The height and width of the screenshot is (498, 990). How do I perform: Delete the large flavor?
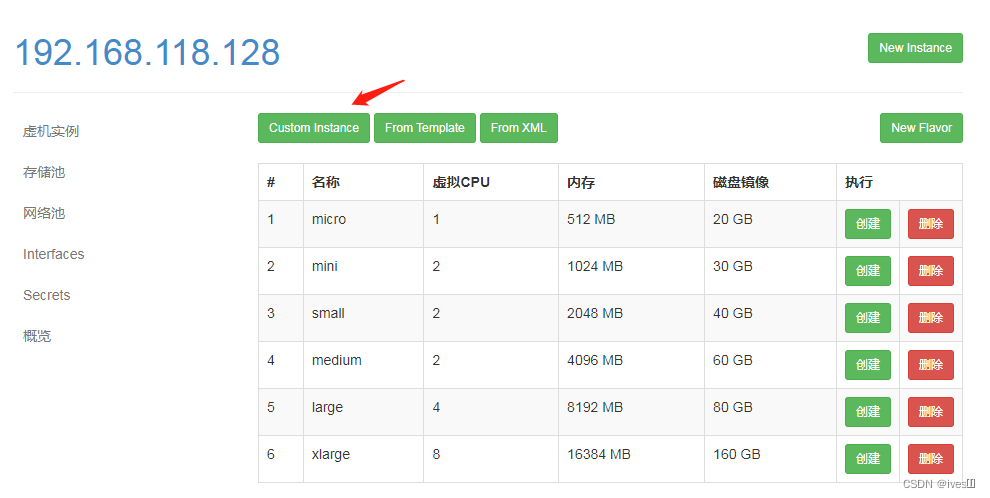tap(930, 412)
